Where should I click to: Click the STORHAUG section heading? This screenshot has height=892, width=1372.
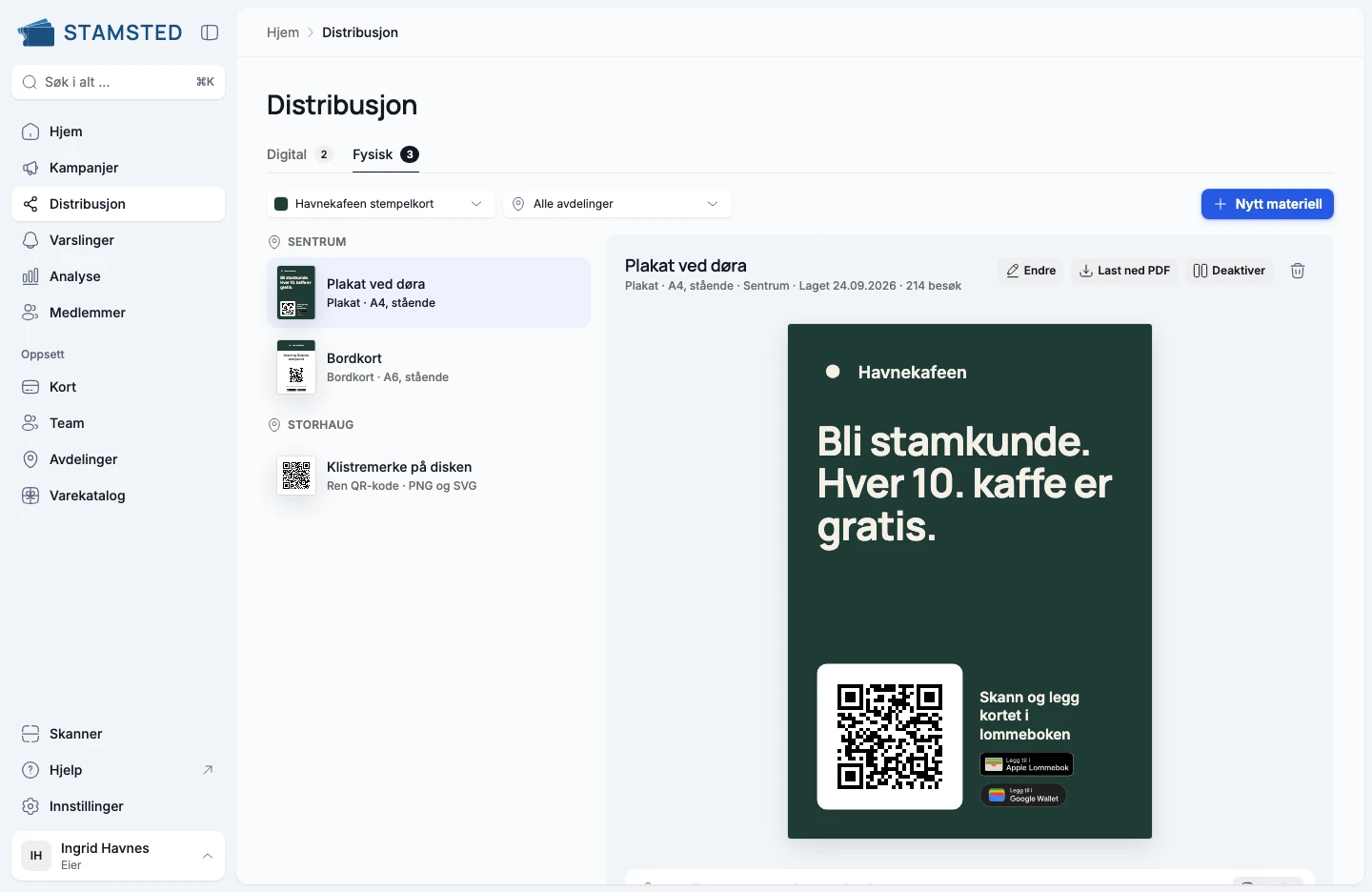[x=321, y=425]
